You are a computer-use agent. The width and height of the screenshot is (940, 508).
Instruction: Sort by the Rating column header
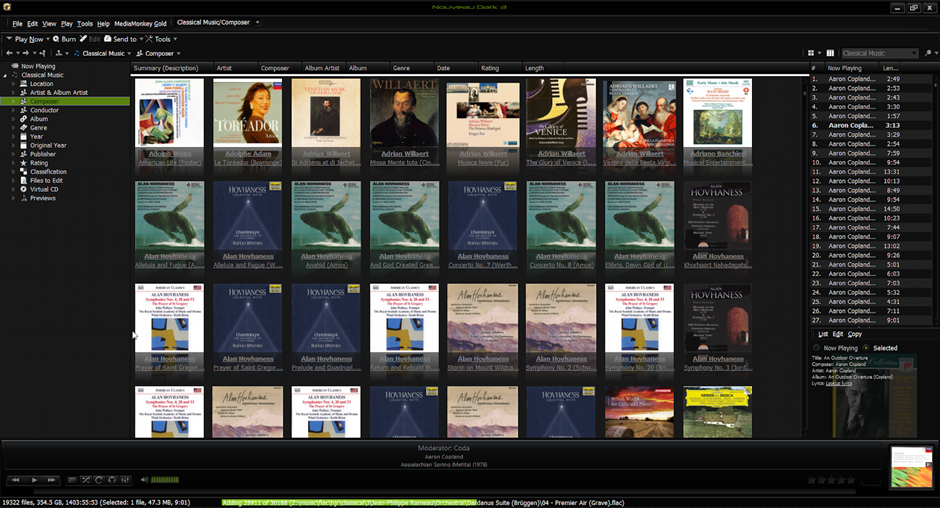pos(489,68)
